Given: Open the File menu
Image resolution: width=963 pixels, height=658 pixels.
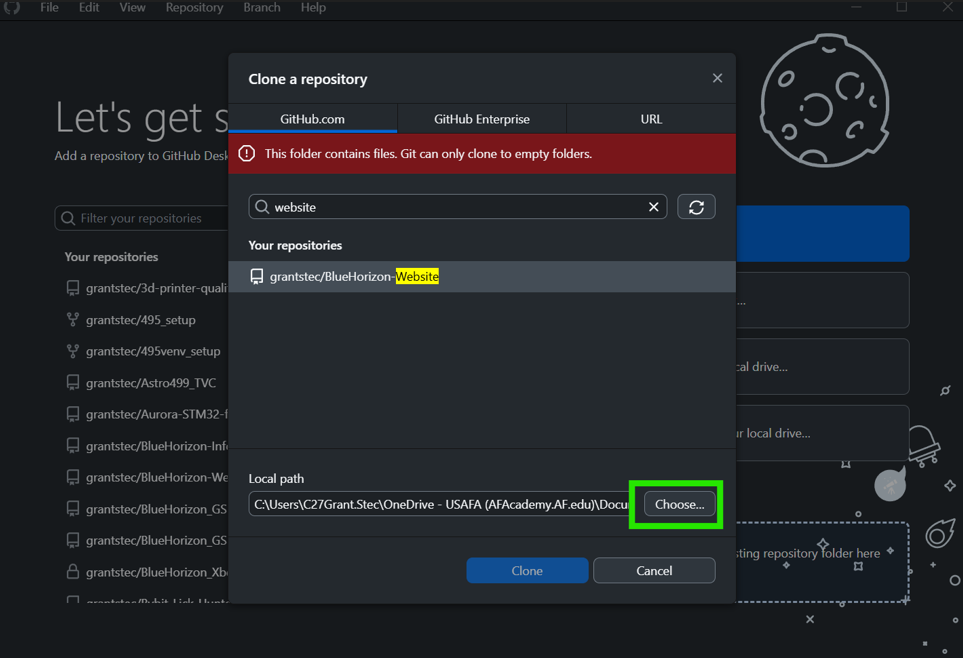Looking at the screenshot, I should pos(49,7).
